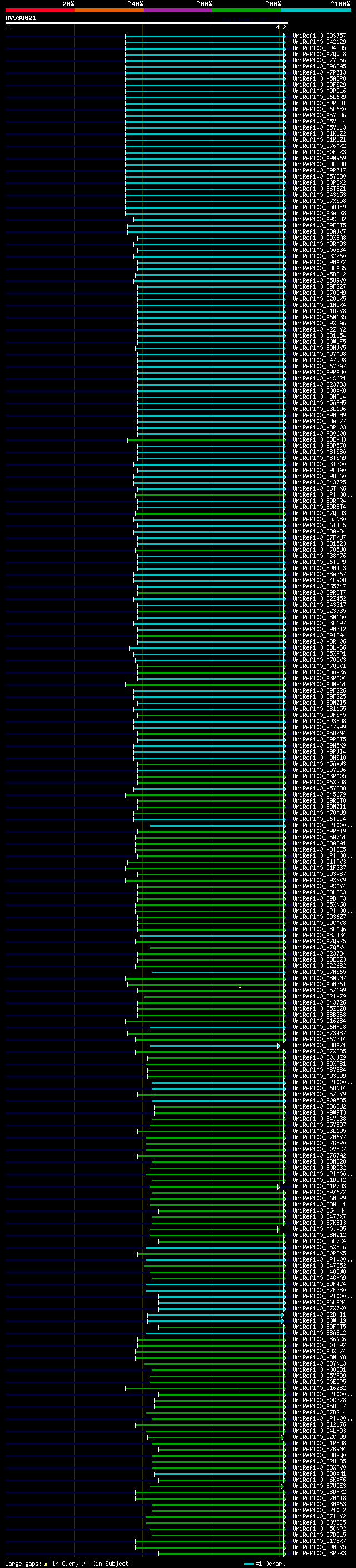Select hit label UniRef100_Q1KLZ1
356x1568 pixels.
coord(319,140)
